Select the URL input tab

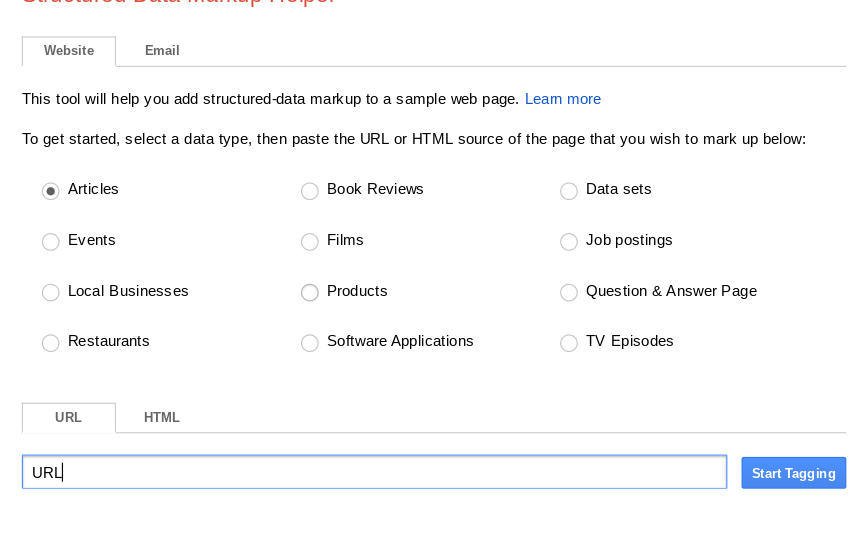point(69,418)
